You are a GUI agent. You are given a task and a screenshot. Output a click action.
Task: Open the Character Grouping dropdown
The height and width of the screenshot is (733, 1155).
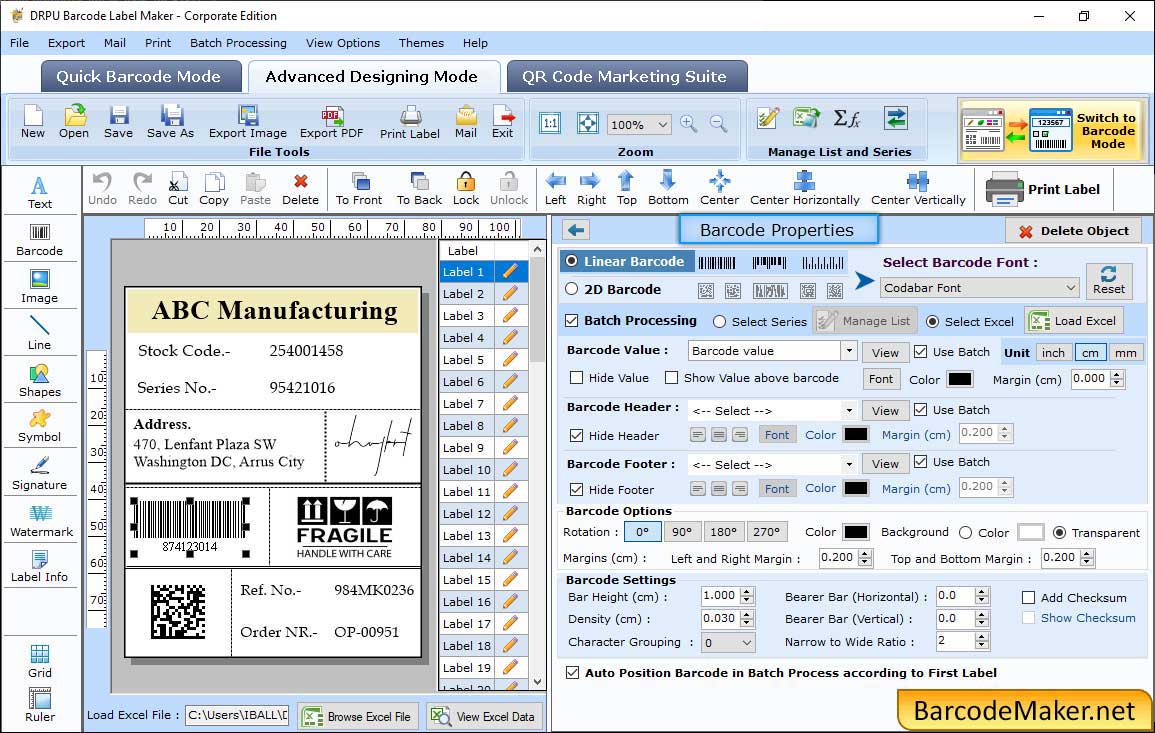(727, 642)
